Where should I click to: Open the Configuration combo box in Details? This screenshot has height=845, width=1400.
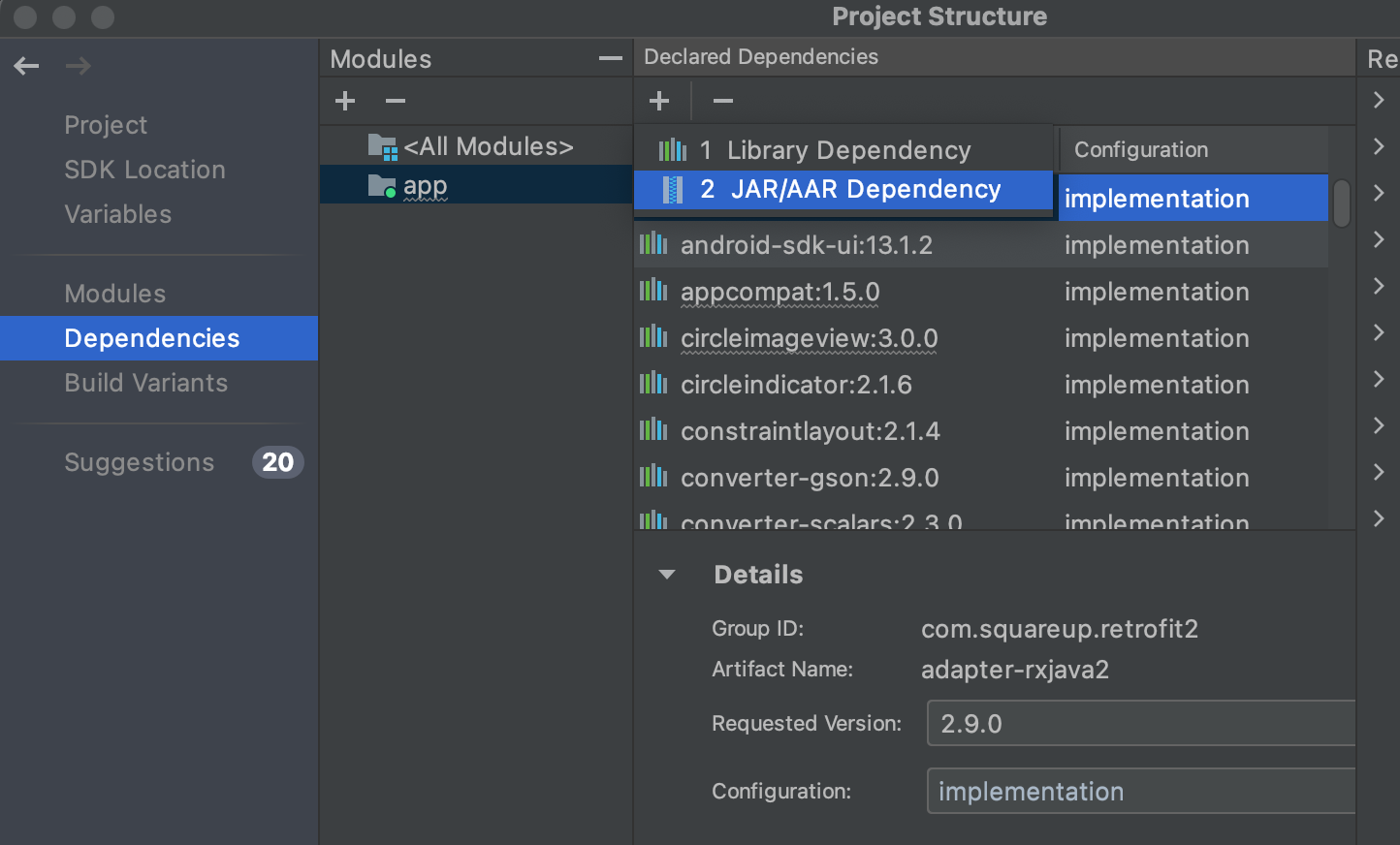tap(1140, 792)
